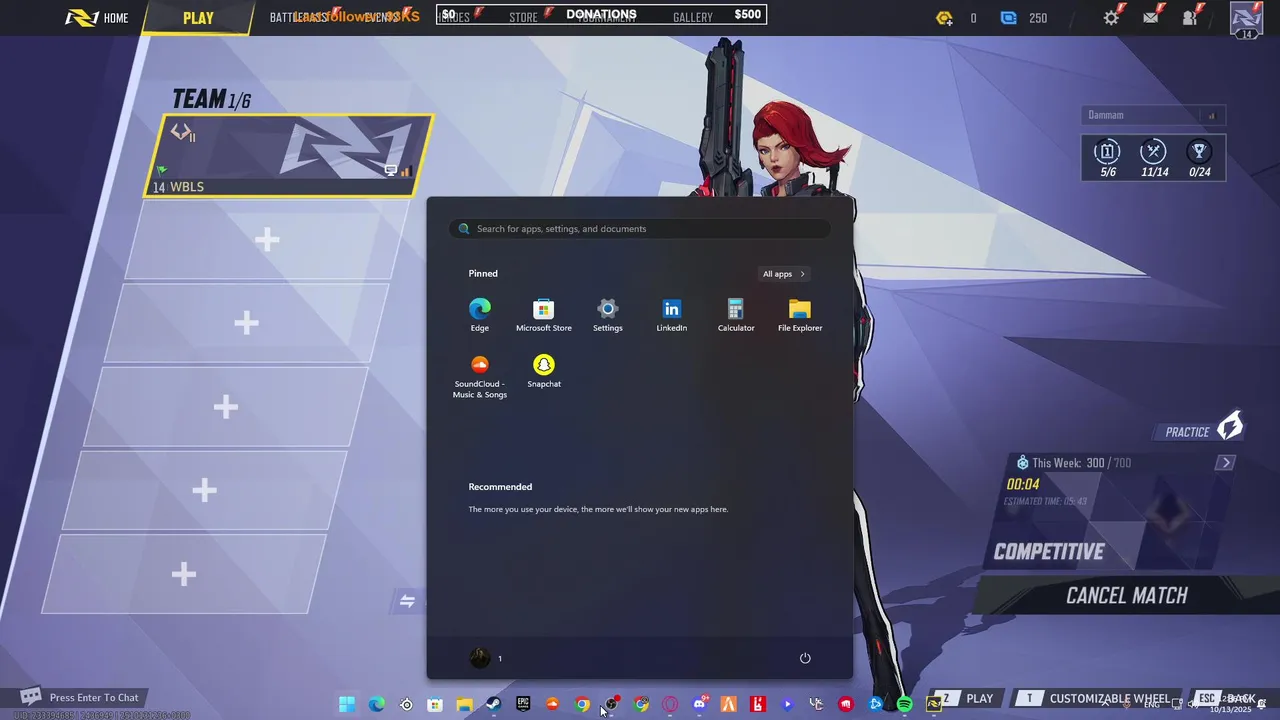The image size is (1280, 720).
Task: Open the pinned Snapchat app
Action: click(x=544, y=371)
